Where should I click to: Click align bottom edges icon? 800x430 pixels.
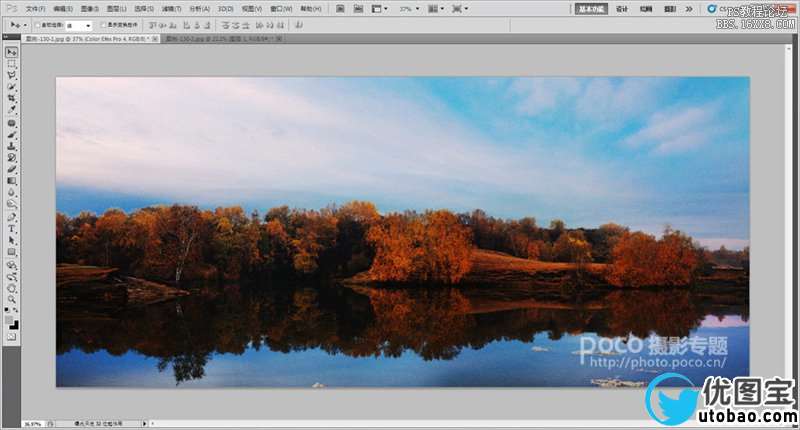pos(173,25)
